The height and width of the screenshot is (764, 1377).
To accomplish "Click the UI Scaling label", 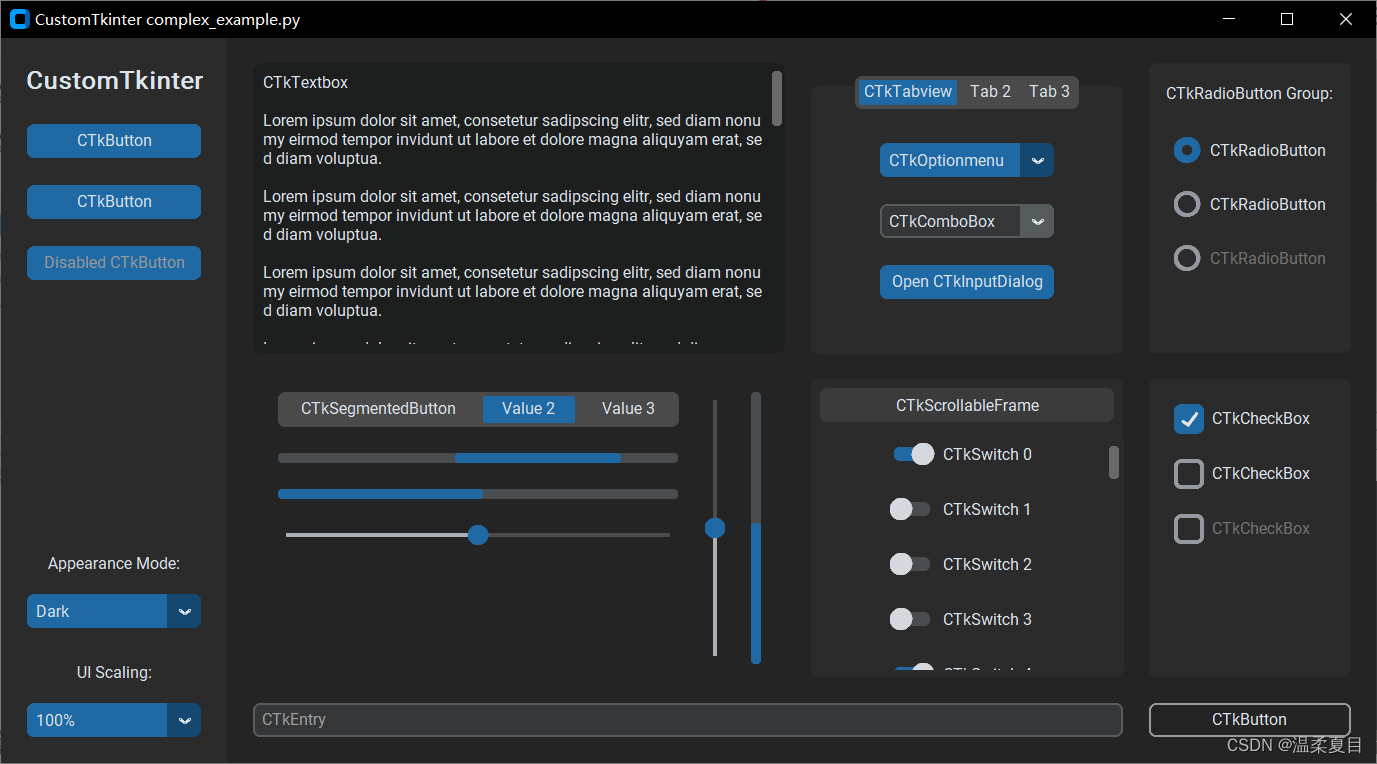I will [x=114, y=673].
